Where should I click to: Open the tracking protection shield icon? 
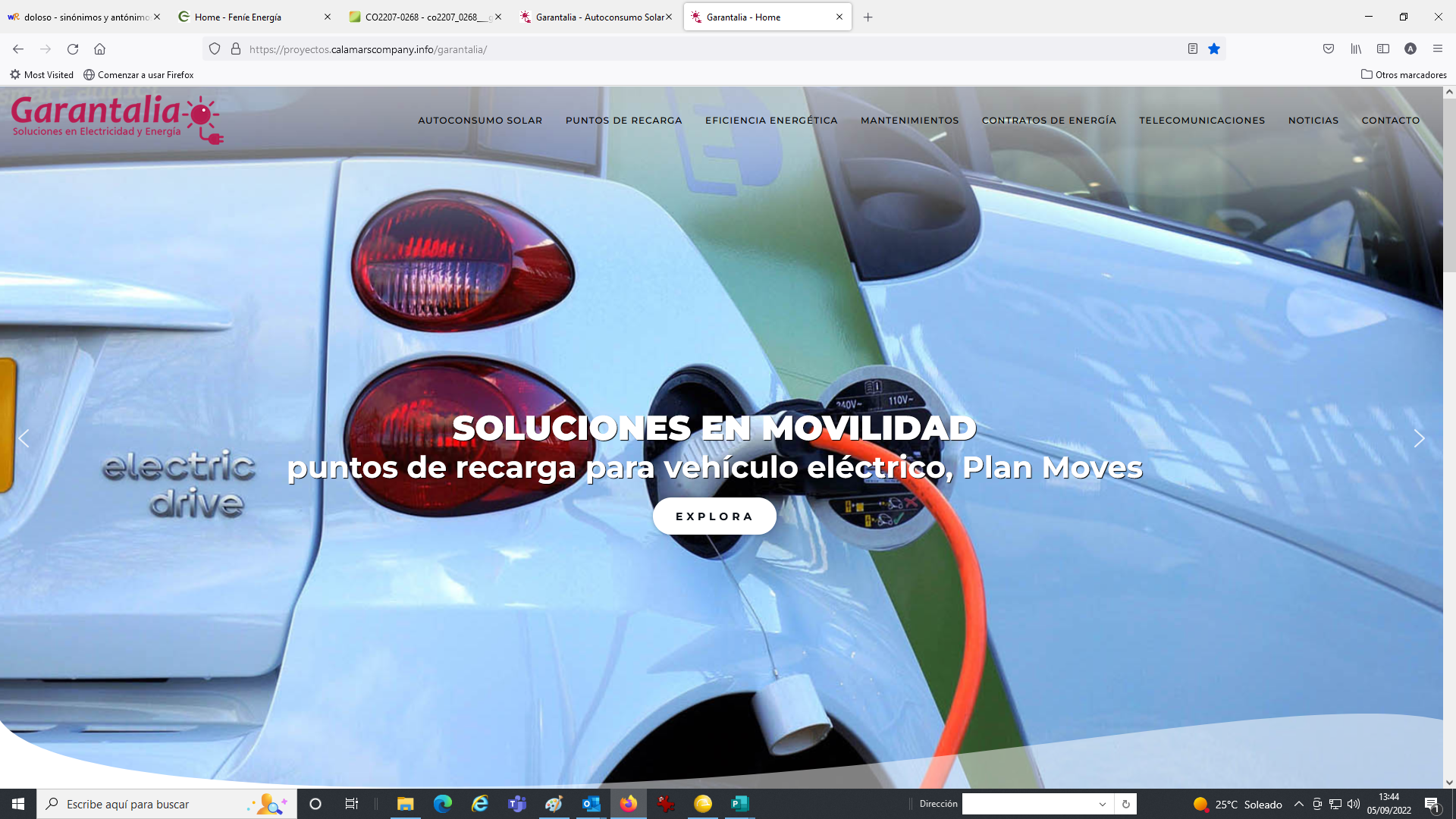point(215,49)
